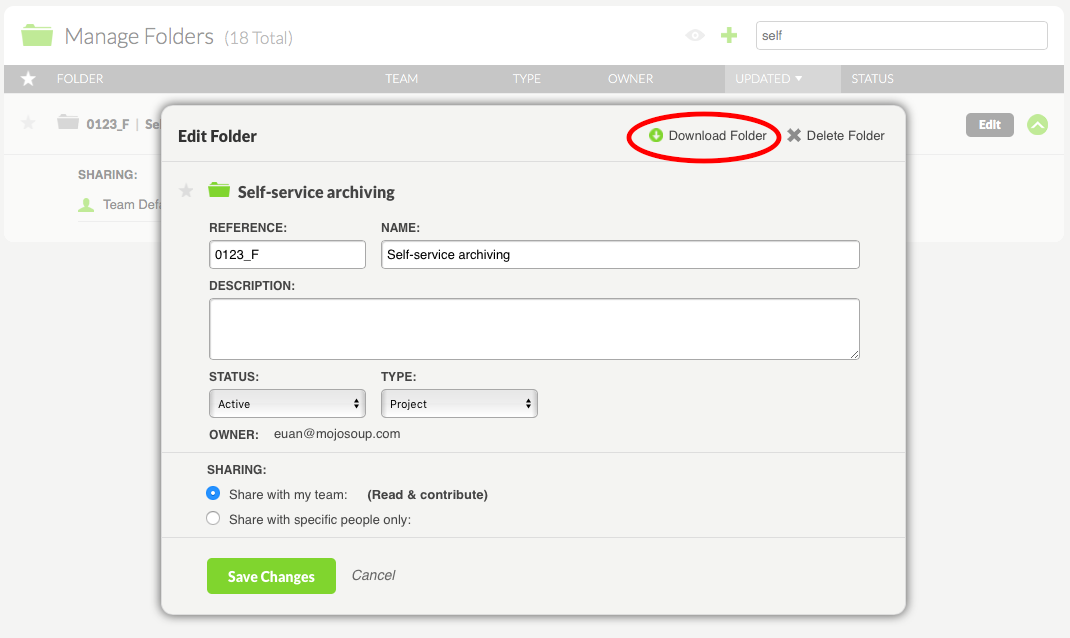This screenshot has height=638, width=1070.
Task: Toggle the eye visibility icon
Action: (x=695, y=35)
